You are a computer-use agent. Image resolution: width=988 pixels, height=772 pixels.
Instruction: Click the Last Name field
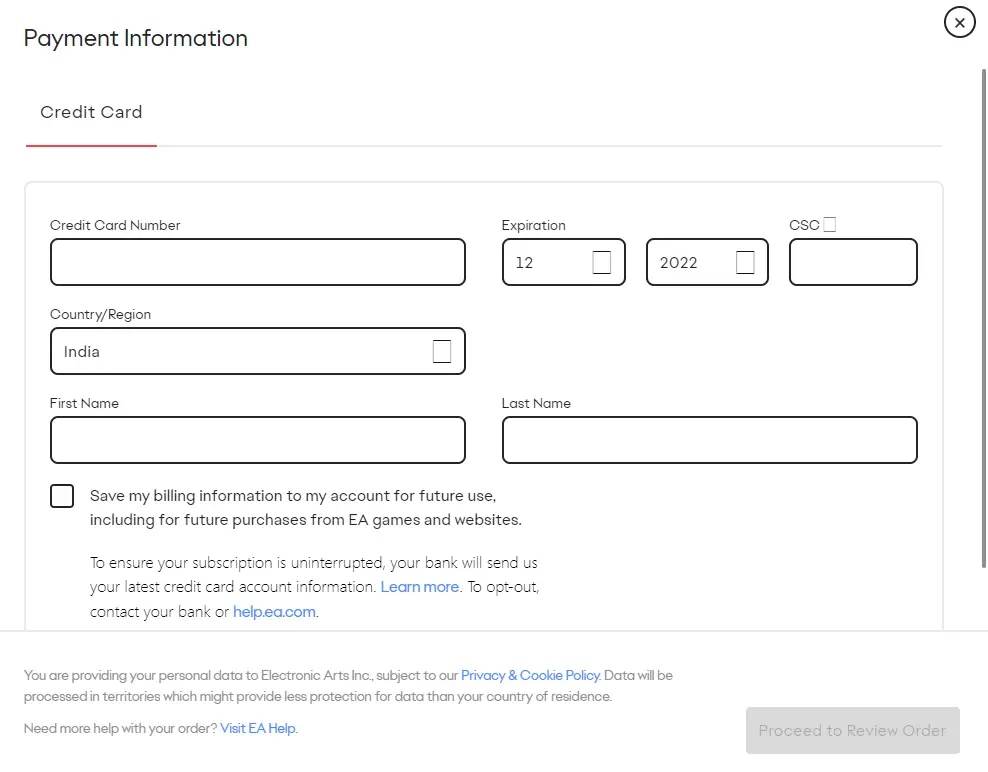(709, 440)
